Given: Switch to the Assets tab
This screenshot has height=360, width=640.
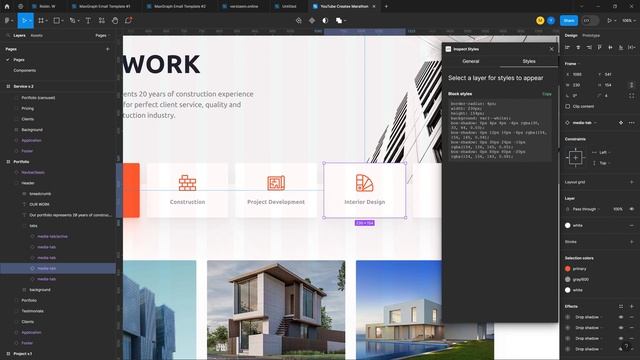Looking at the screenshot, I should (36, 36).
